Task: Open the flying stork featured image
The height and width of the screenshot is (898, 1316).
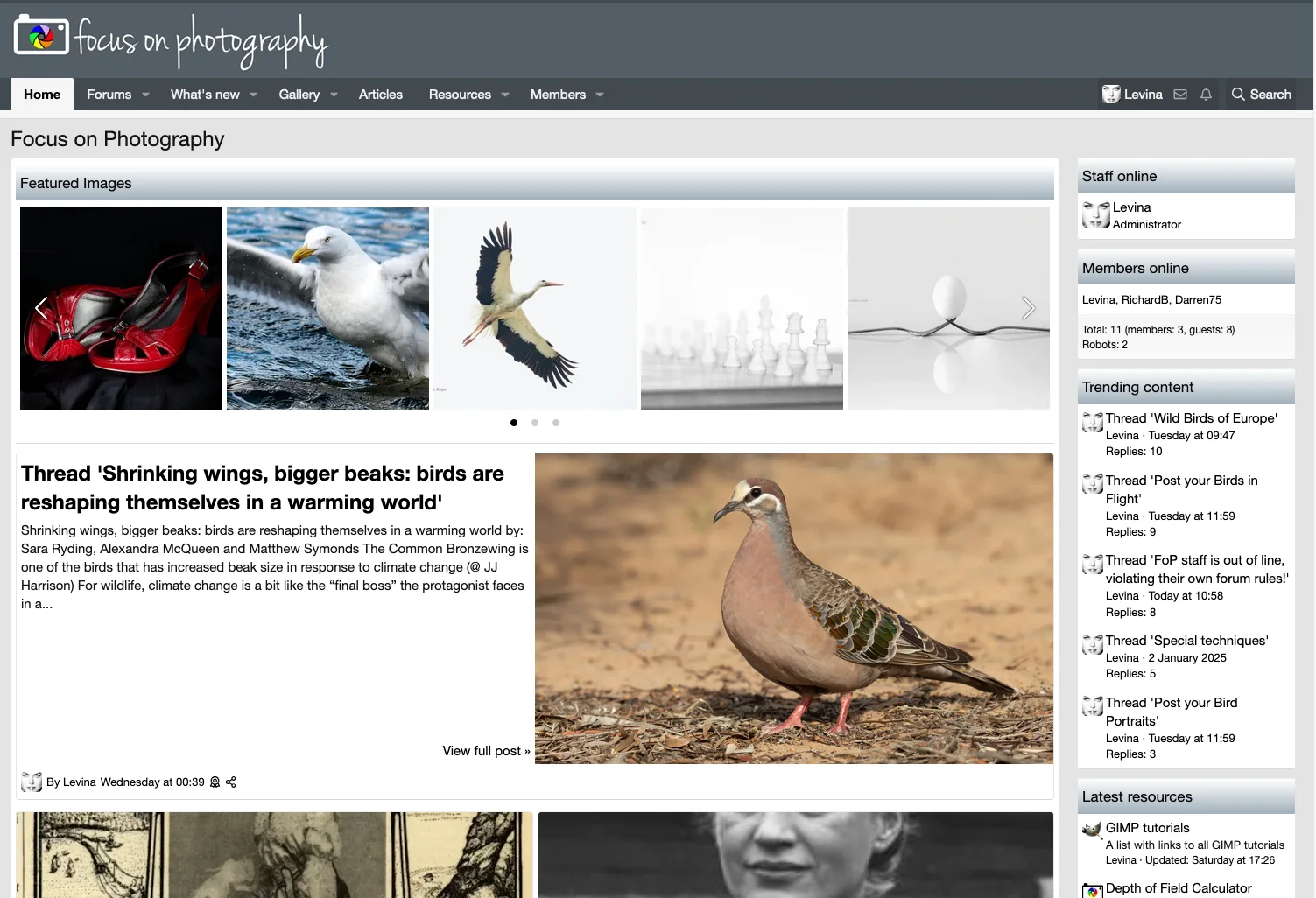Action: click(x=535, y=308)
